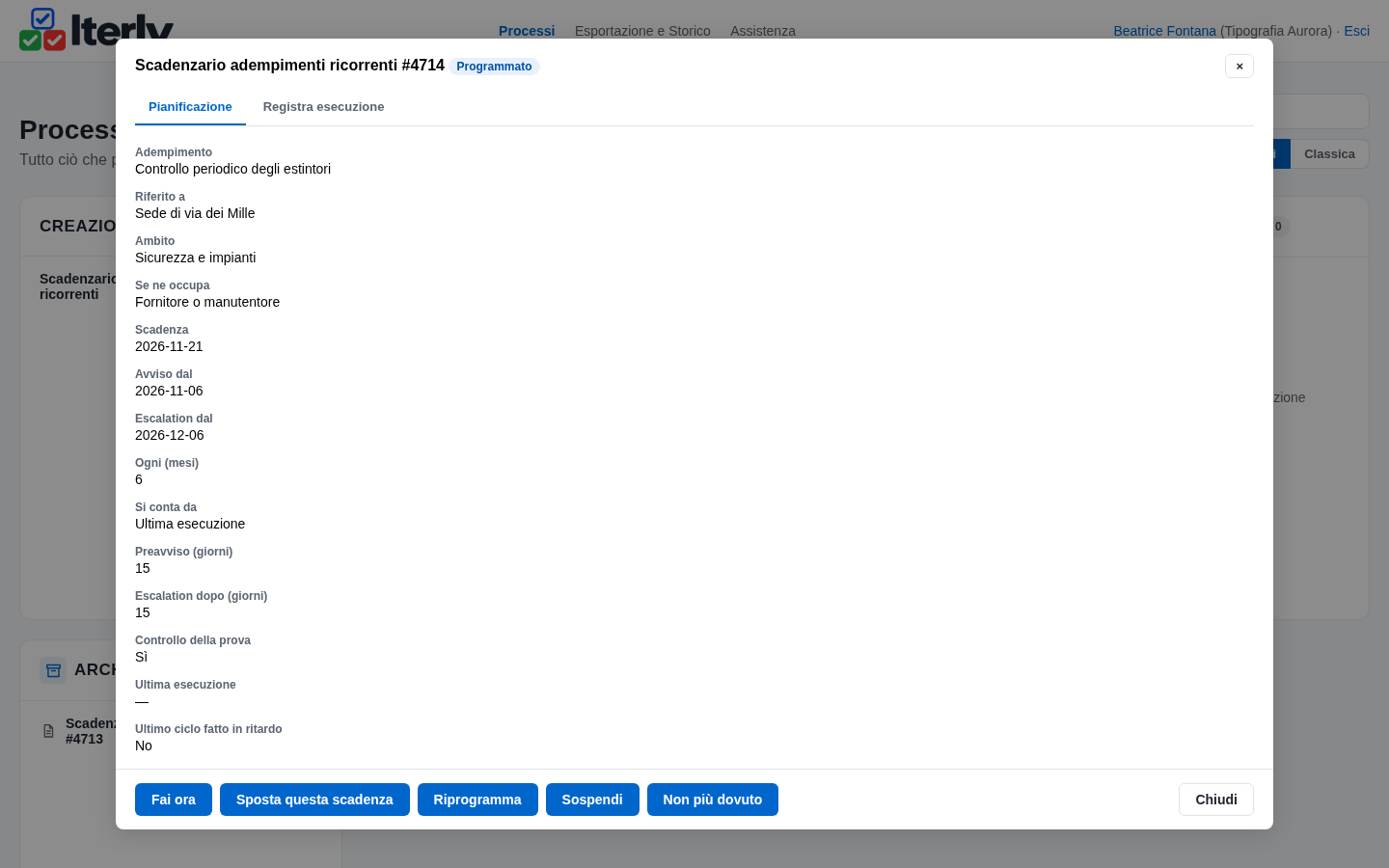
Task: Click the value 6 under Ogni (mesi)
Action: click(139, 479)
